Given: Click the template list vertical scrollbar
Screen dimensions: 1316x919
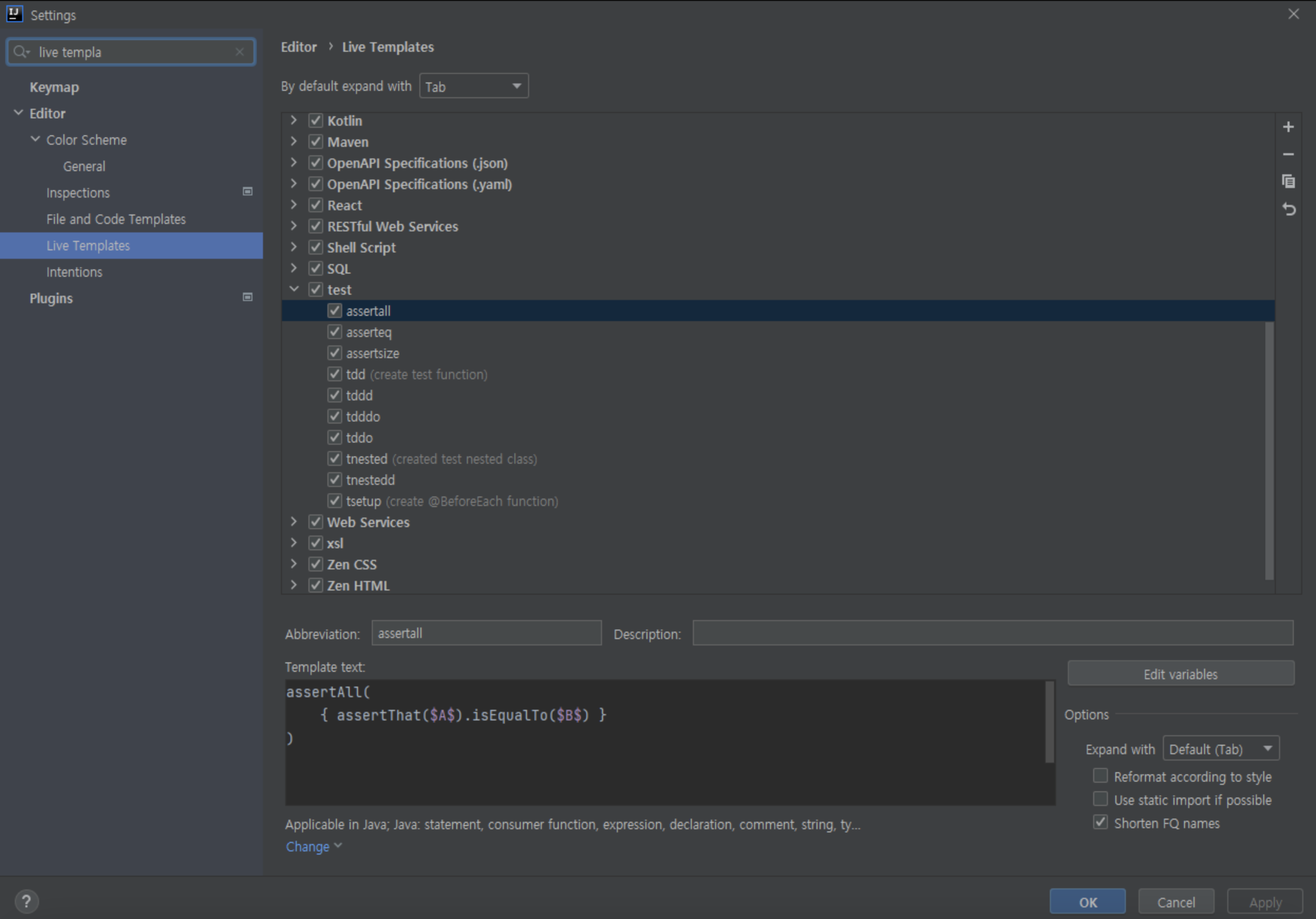Looking at the screenshot, I should (1268, 450).
